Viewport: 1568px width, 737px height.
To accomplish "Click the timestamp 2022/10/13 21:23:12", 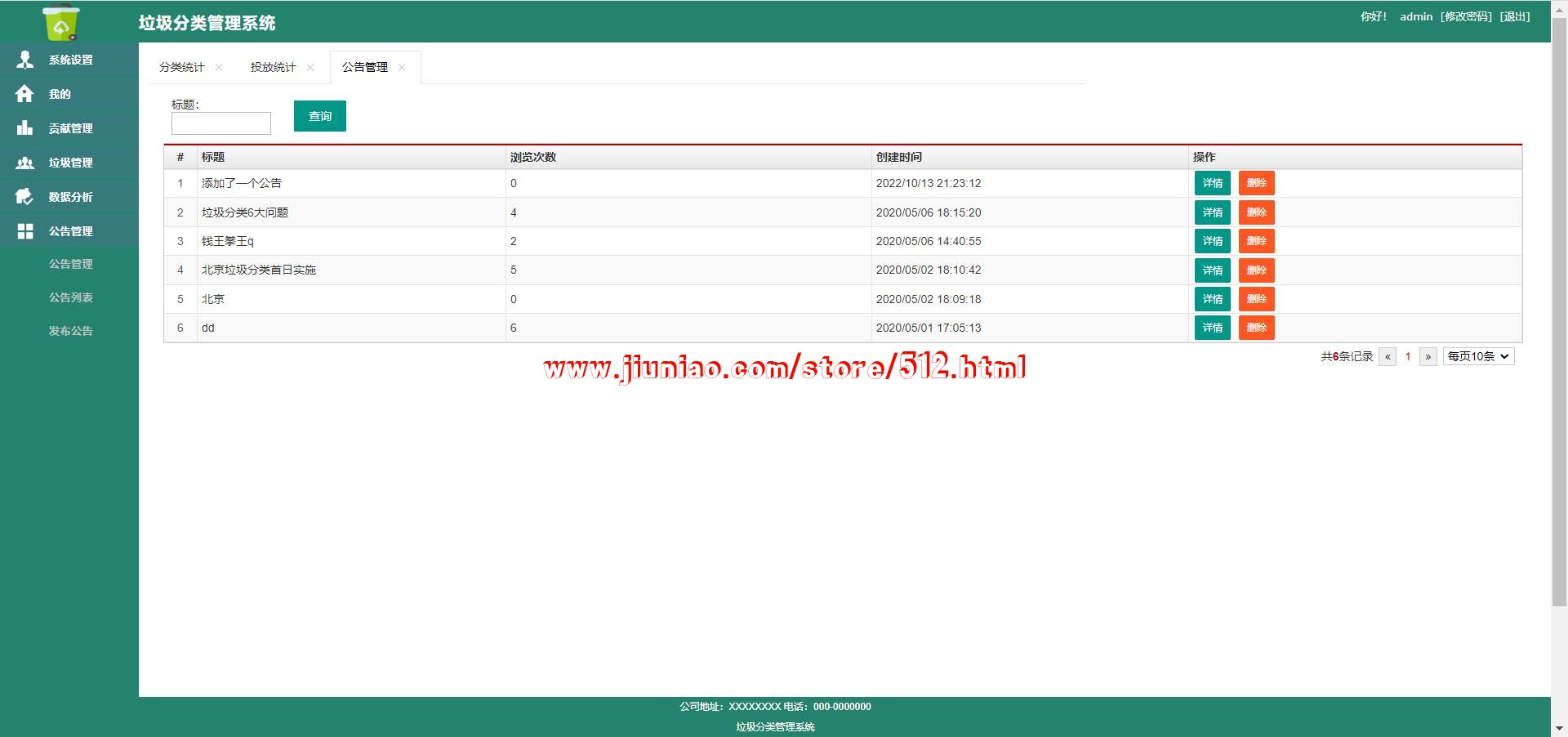I will click(x=929, y=183).
